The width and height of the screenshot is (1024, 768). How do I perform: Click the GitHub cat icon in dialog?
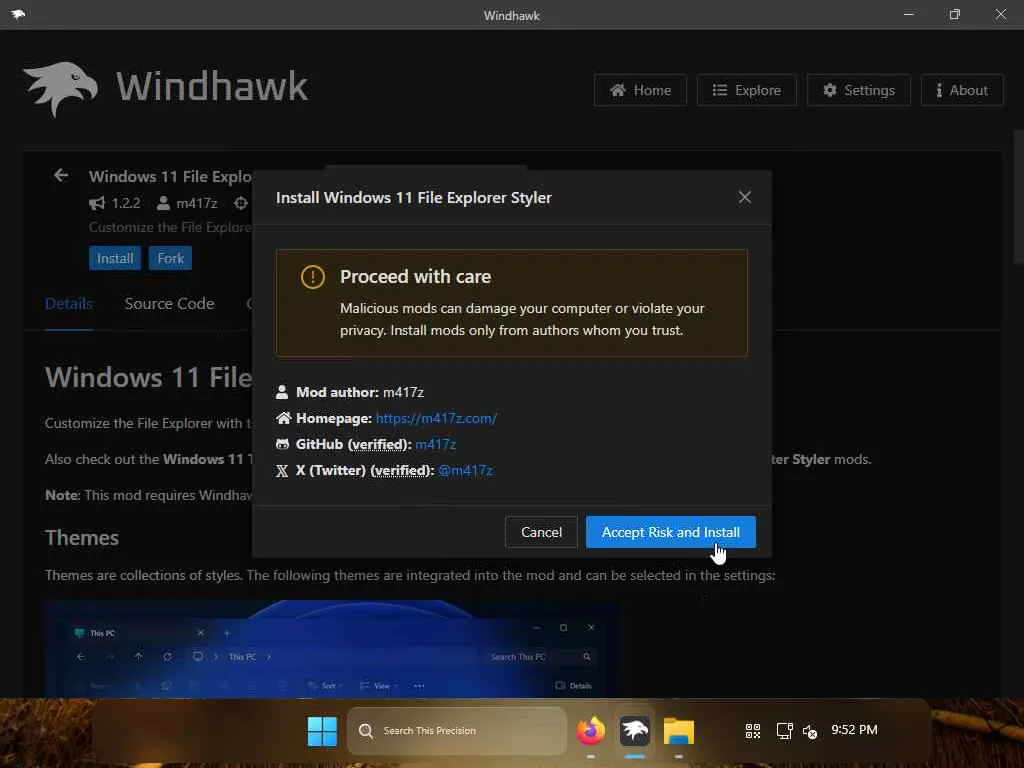point(282,444)
